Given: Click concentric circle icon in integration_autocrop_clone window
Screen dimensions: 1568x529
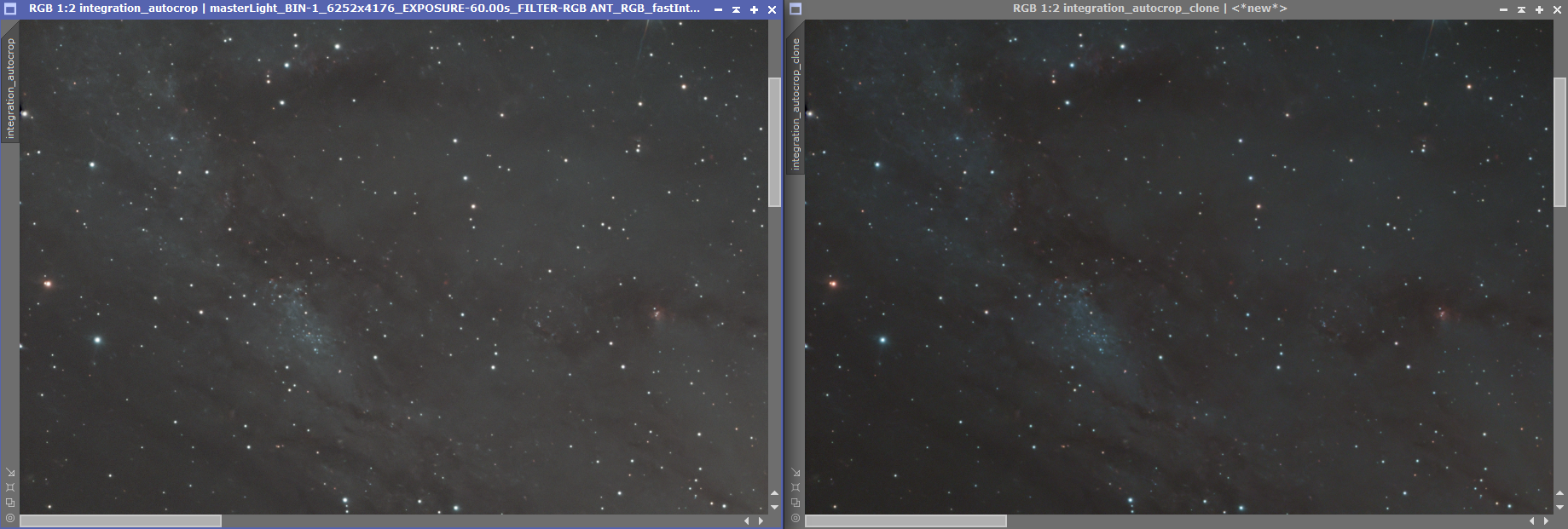Looking at the screenshot, I should [x=796, y=518].
